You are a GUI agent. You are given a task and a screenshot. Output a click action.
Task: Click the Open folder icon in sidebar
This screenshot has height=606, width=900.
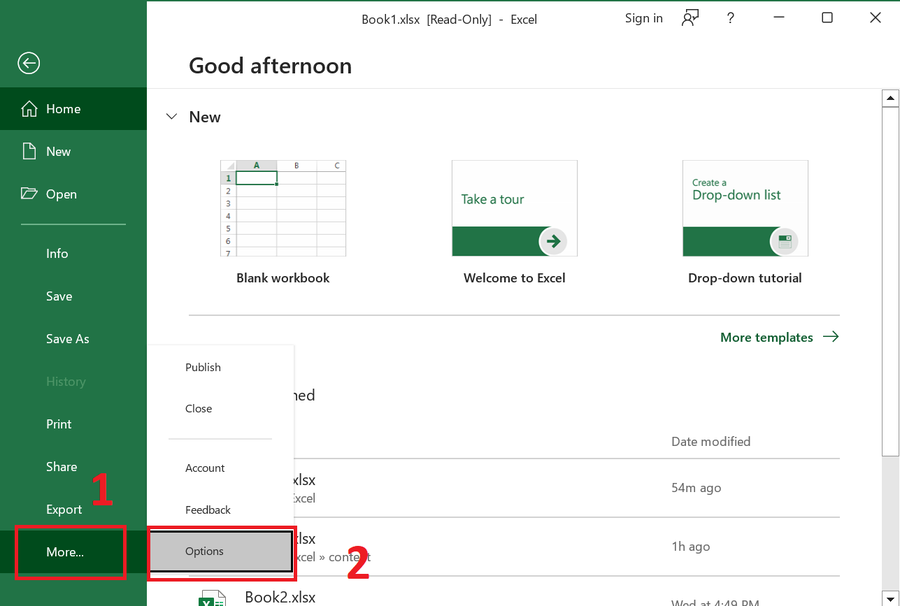(29, 193)
